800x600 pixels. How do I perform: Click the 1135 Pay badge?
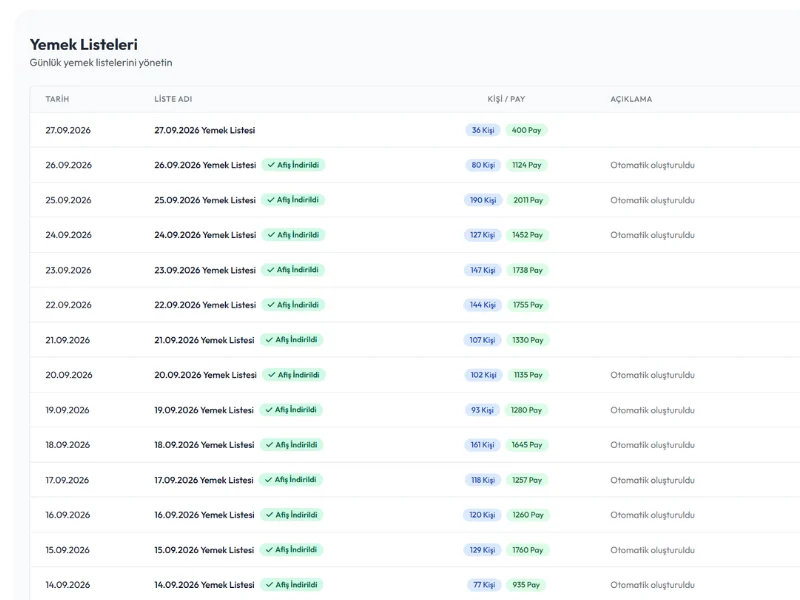point(528,375)
